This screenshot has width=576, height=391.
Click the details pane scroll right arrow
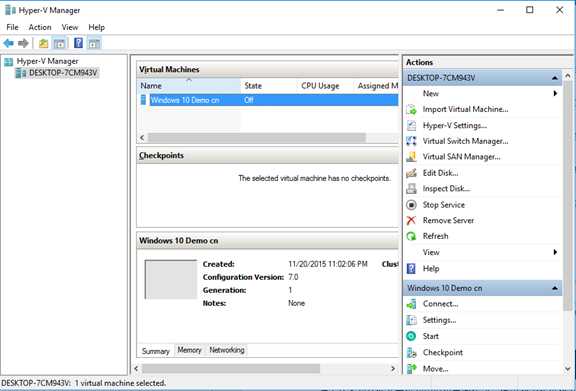[393, 368]
